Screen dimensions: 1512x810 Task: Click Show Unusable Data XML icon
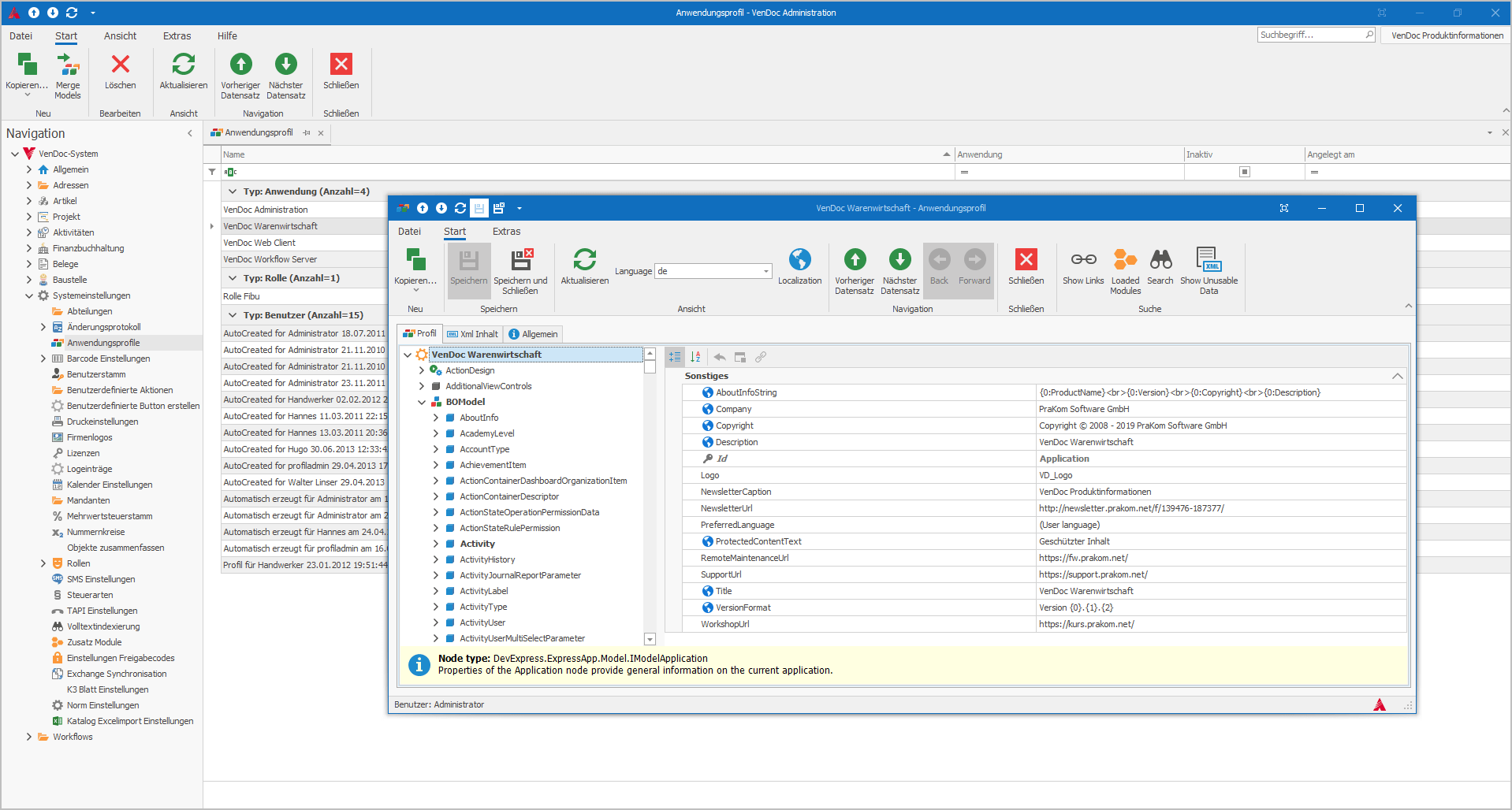tap(1208, 260)
